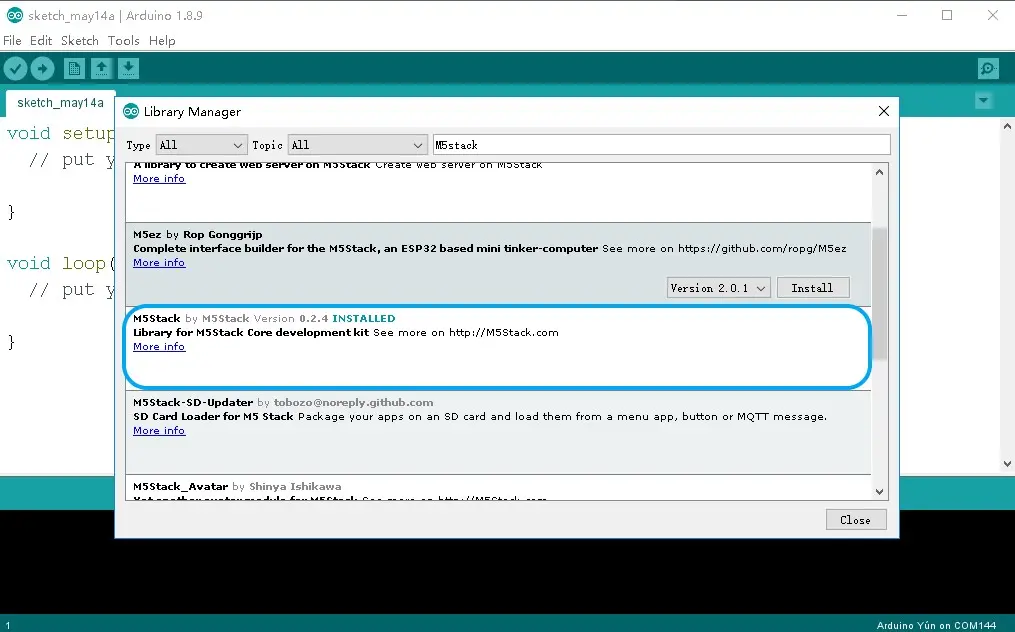Open More info link for M5ez
This screenshot has width=1015, height=632.
[x=159, y=262]
